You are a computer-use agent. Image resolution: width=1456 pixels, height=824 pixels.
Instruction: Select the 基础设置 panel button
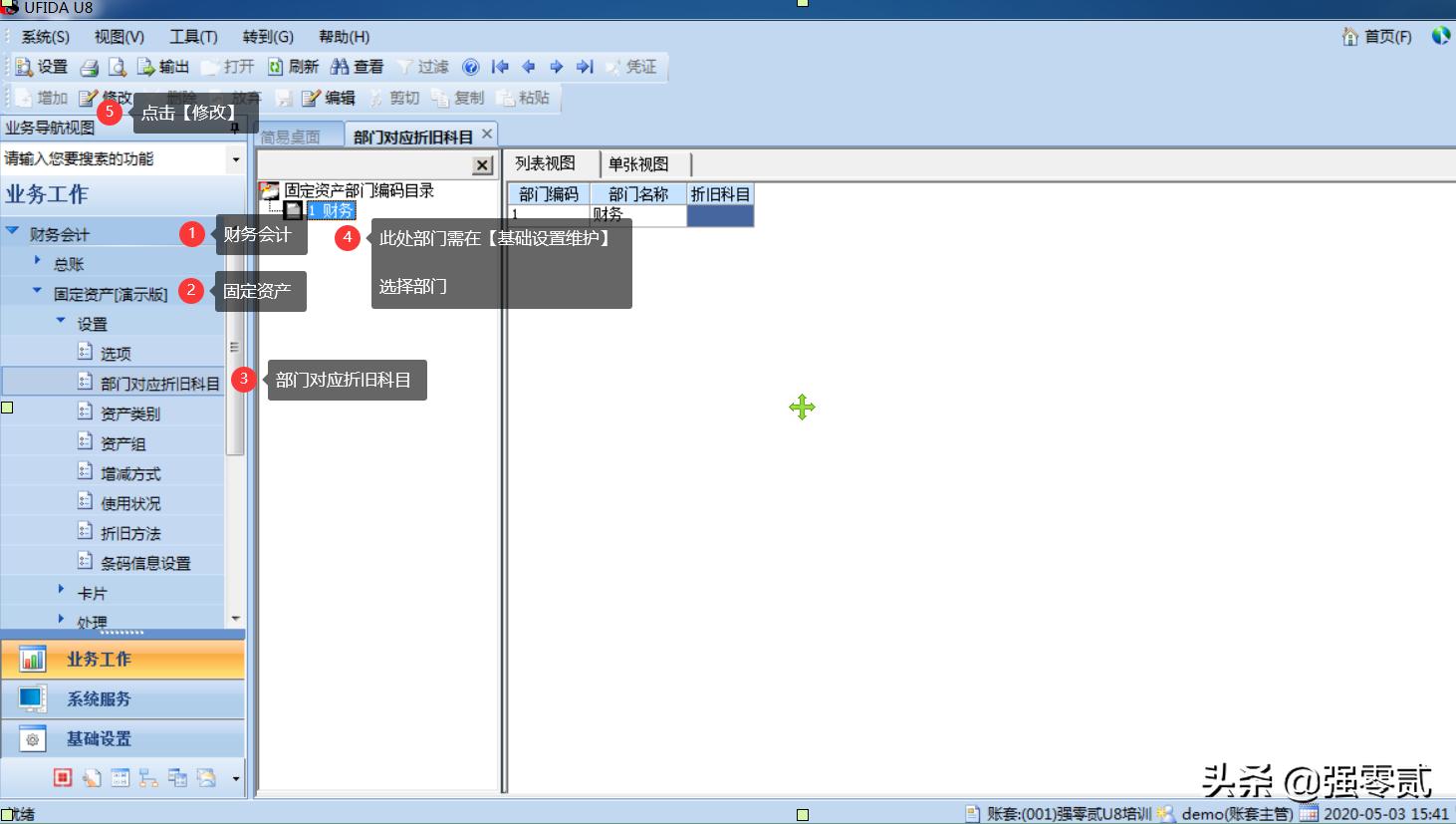(122, 739)
